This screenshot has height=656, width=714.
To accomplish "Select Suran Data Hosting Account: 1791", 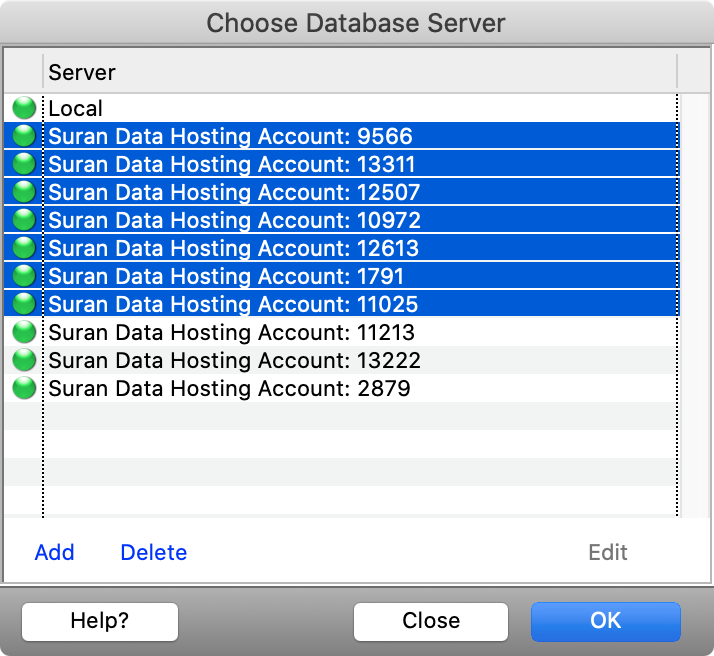I will point(226,276).
